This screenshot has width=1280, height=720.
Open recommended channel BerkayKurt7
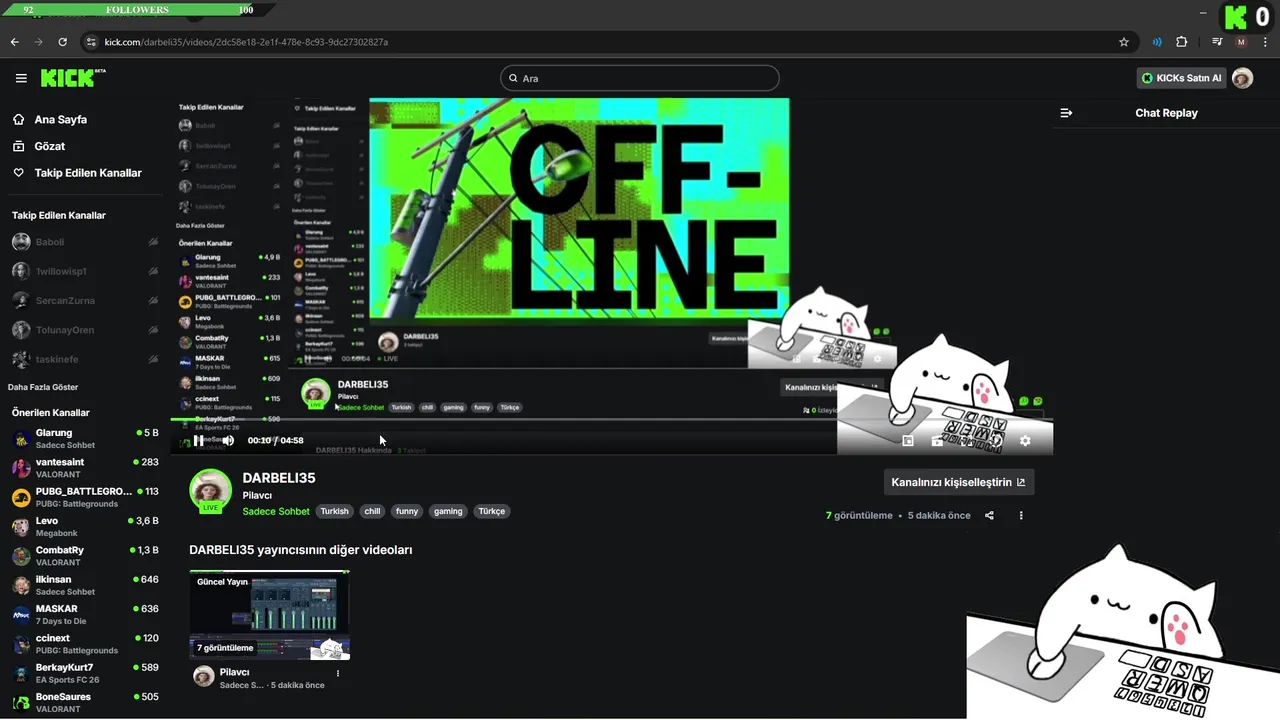[x=84, y=673]
